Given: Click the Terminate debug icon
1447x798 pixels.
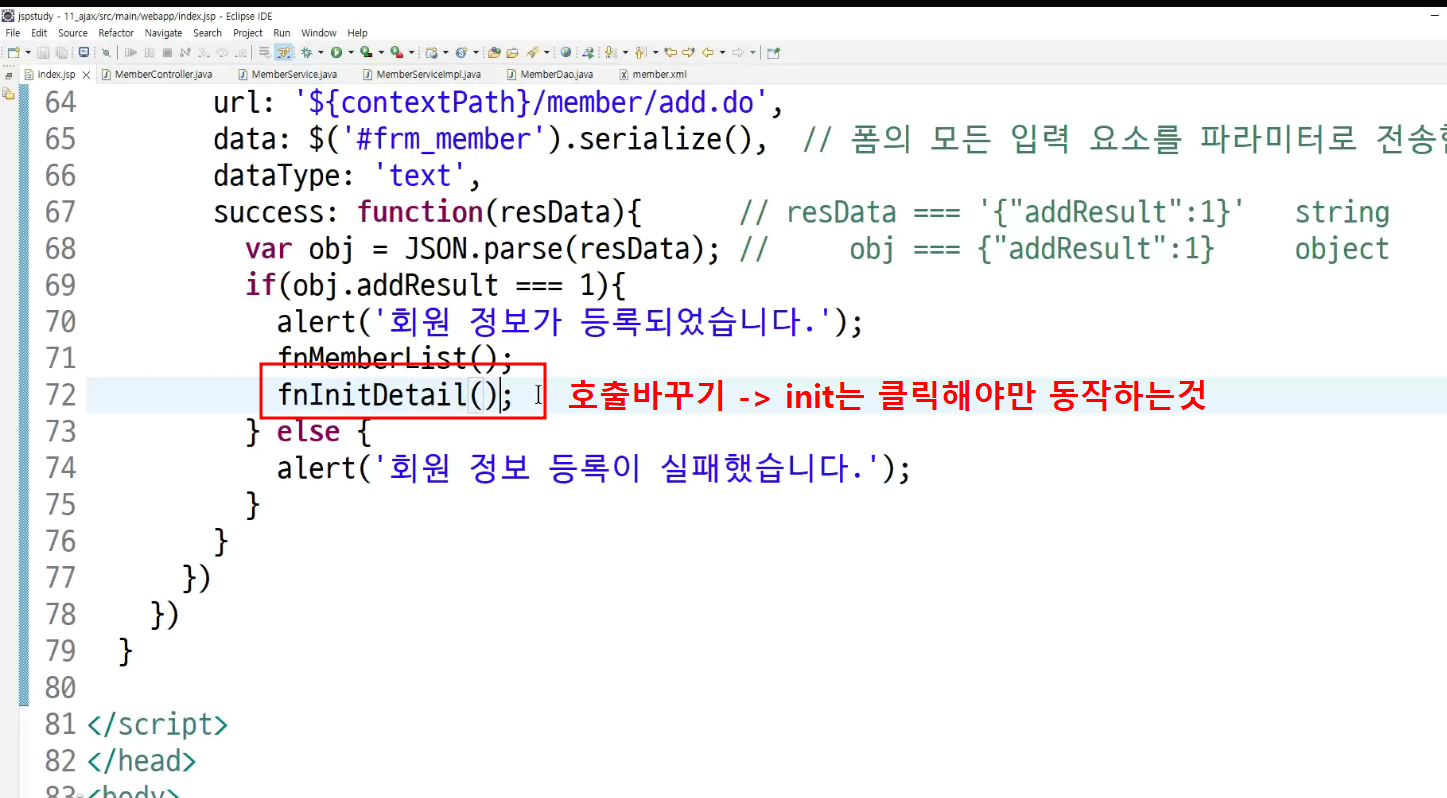Looking at the screenshot, I should coord(167,52).
